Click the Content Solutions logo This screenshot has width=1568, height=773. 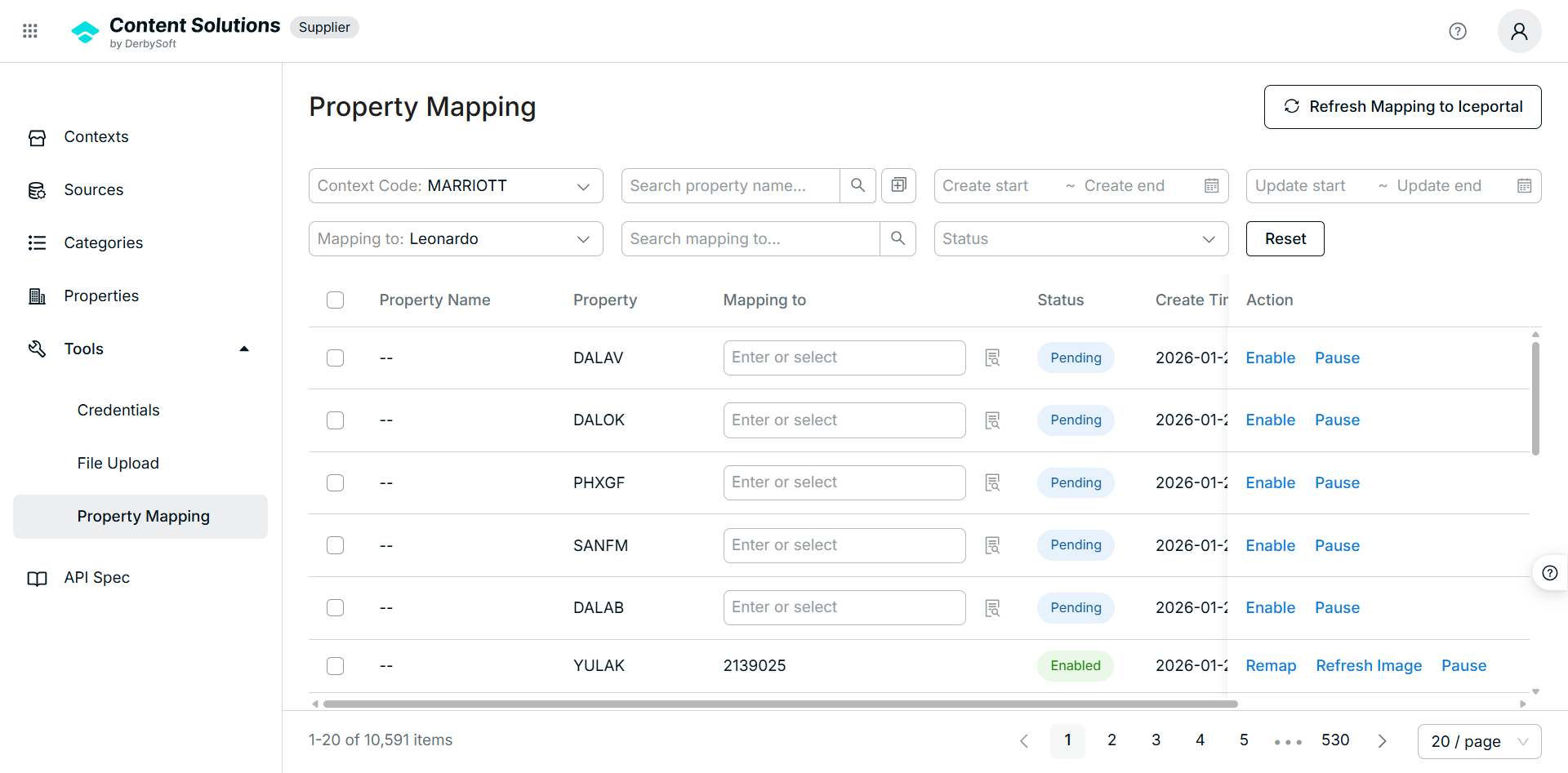click(85, 32)
